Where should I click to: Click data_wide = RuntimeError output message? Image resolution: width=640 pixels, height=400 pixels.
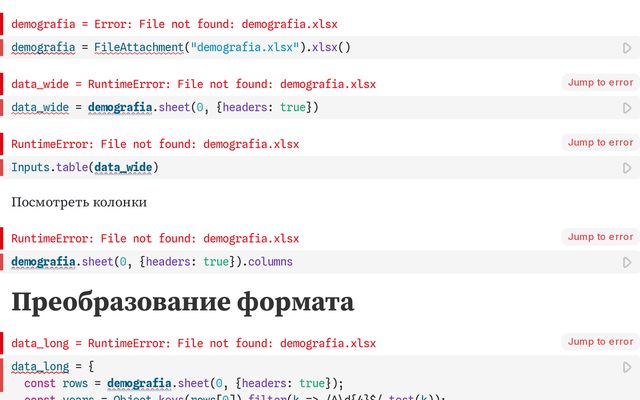click(193, 84)
